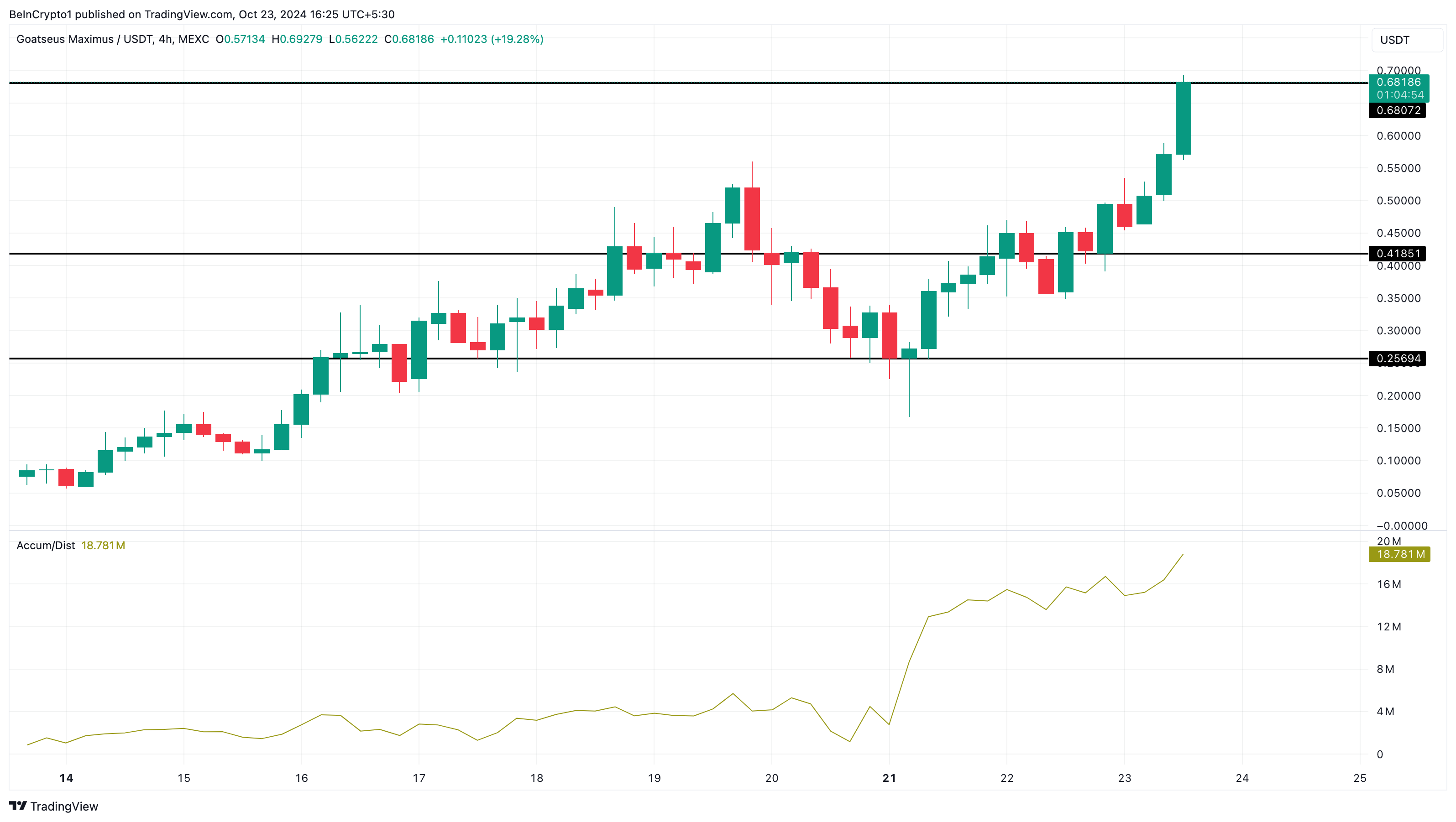
Task: Click the olive 18.781M indicator value tag
Action: click(1399, 554)
